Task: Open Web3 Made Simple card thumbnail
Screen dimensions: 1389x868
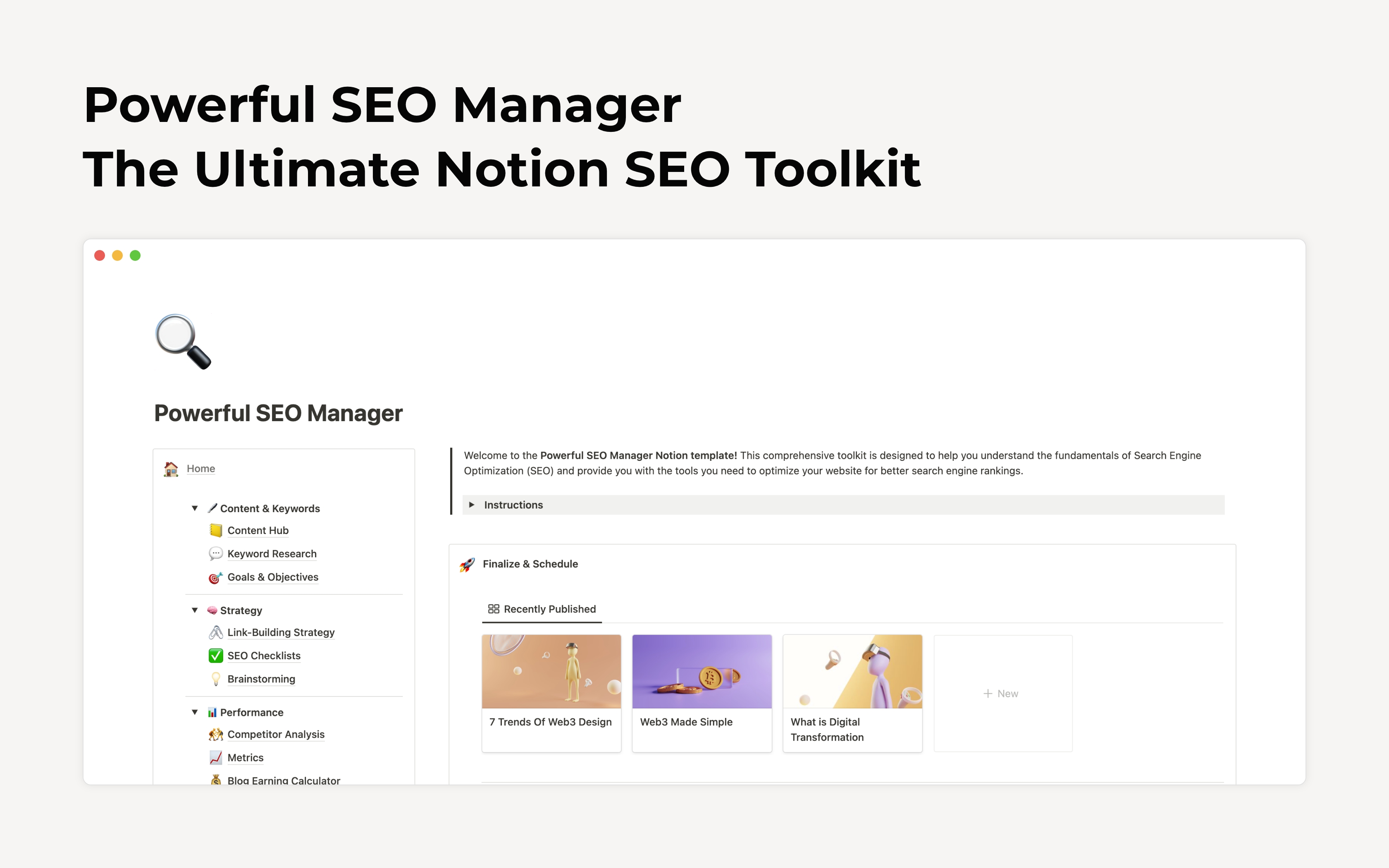Action: [x=702, y=671]
